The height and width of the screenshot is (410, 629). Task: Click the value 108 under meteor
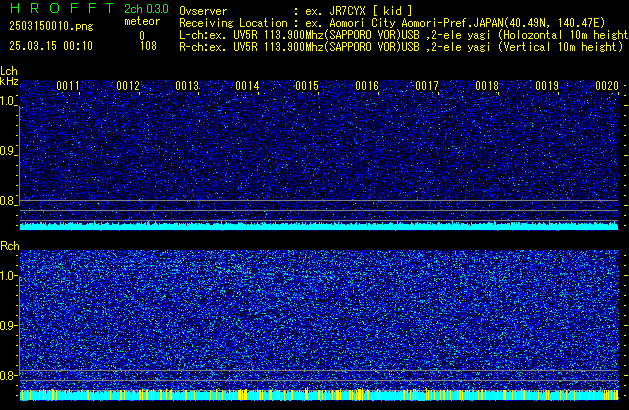(x=148, y=46)
